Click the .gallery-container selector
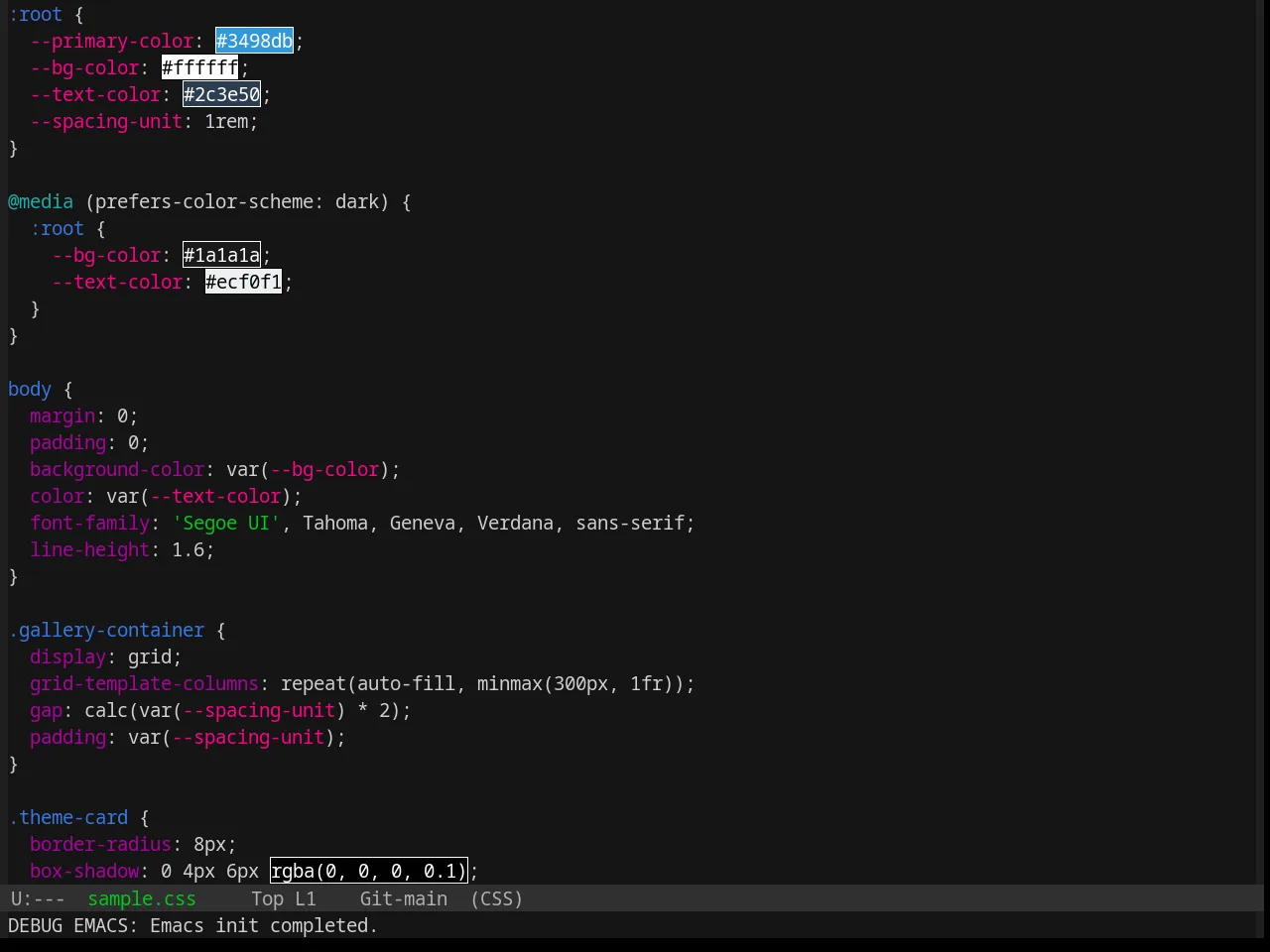 tap(106, 630)
